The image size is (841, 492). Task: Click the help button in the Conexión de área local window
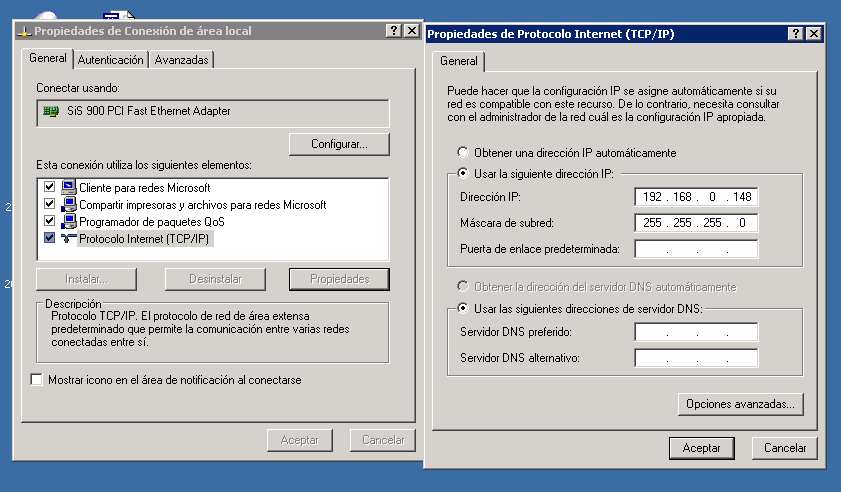(x=394, y=31)
